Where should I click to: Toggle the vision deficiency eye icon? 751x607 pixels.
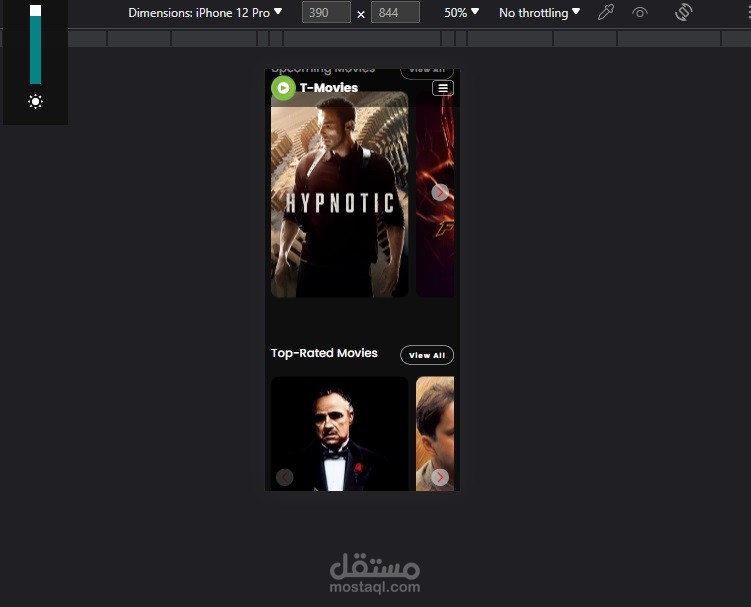click(639, 12)
